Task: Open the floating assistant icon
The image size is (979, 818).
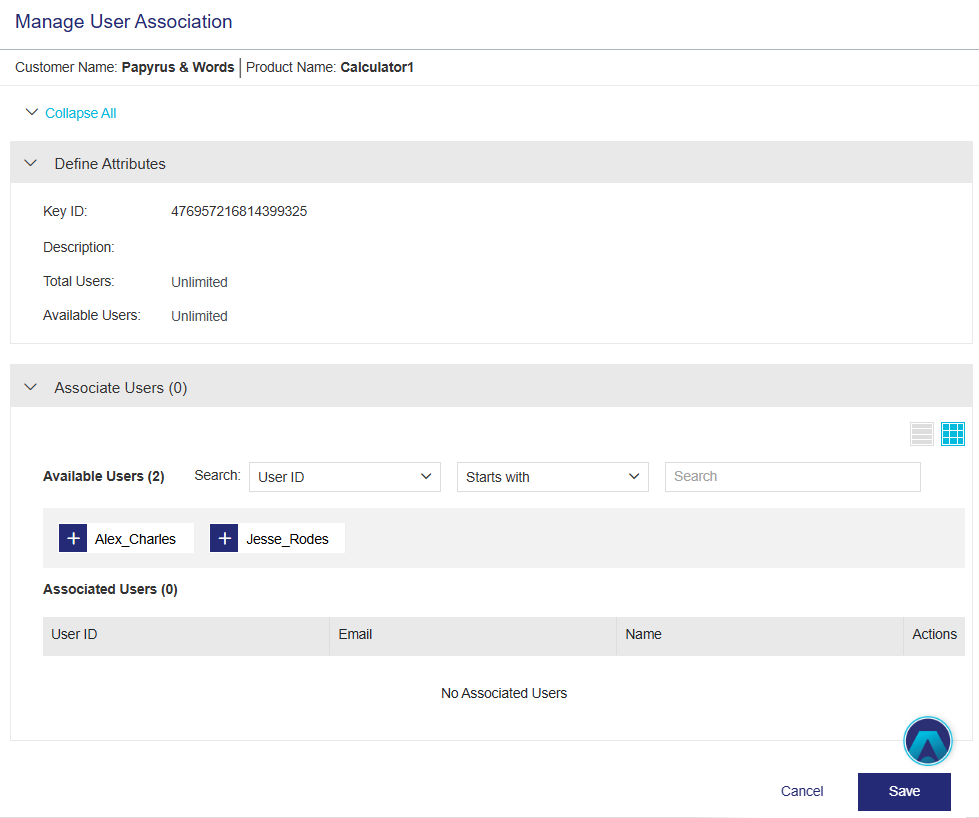Action: tap(927, 742)
